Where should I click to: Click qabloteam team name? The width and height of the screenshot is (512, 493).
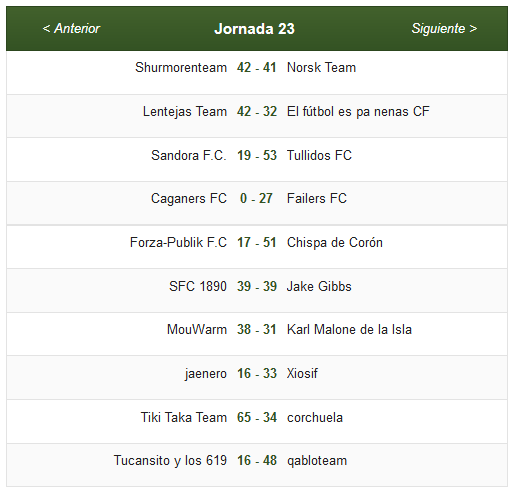(317, 461)
